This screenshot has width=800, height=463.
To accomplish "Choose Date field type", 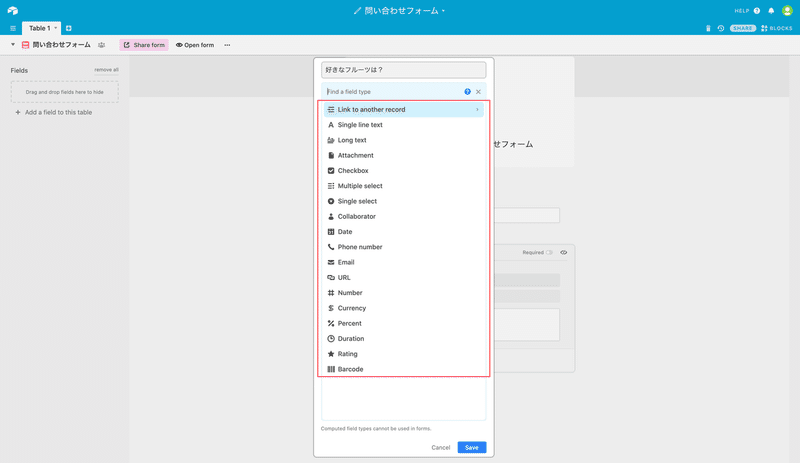I will click(x=404, y=232).
